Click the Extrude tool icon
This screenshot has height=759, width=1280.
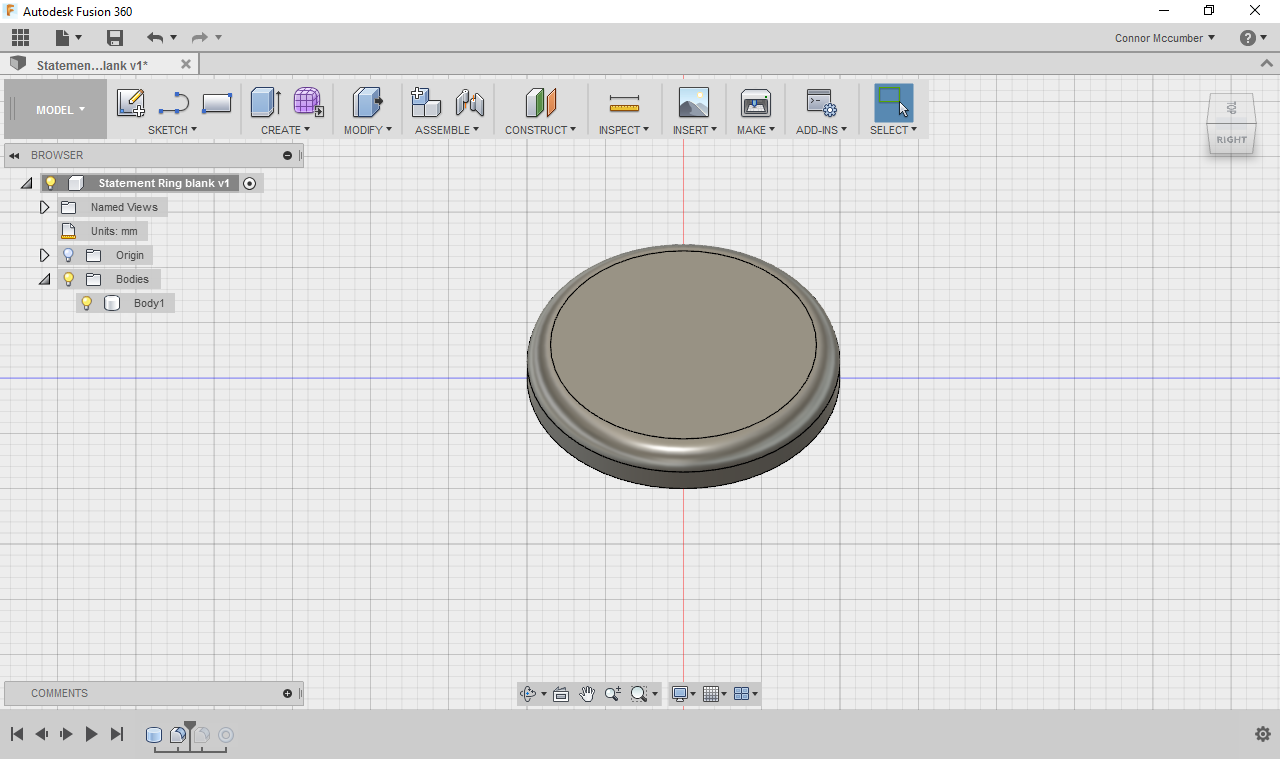[265, 103]
